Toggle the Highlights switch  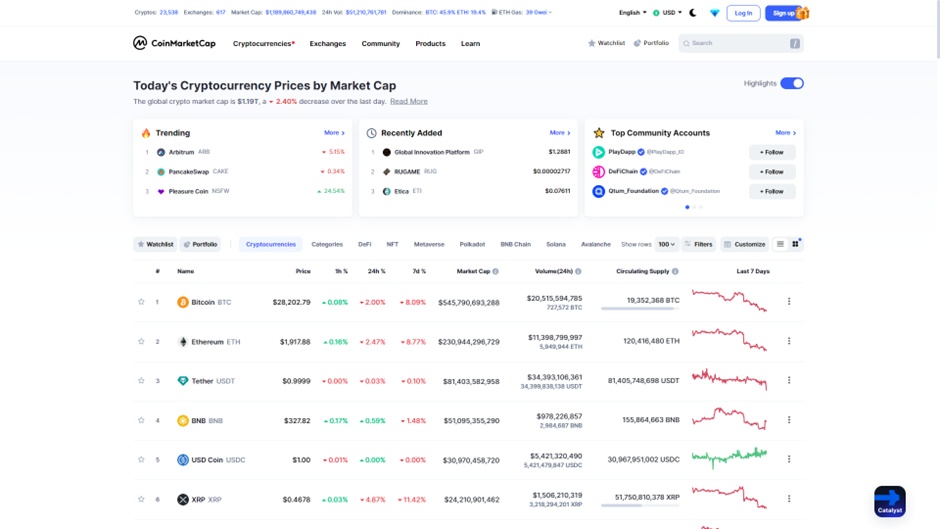(x=791, y=83)
